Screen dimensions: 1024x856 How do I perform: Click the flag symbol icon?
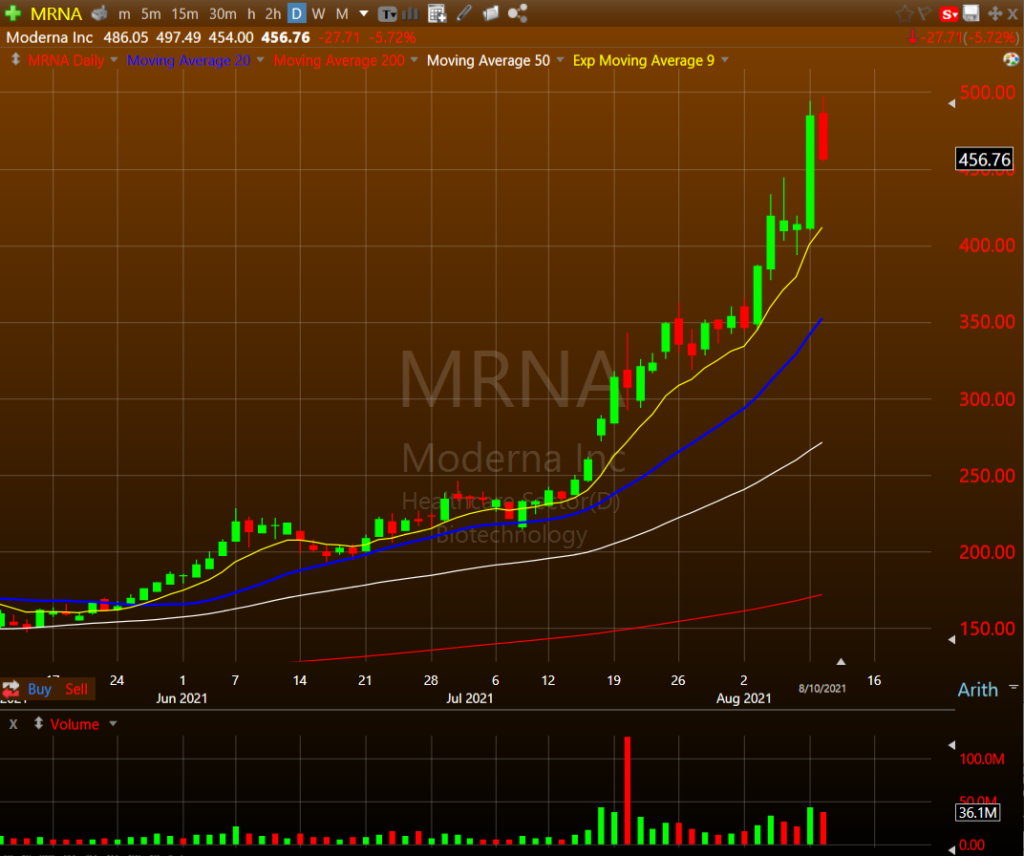924,13
